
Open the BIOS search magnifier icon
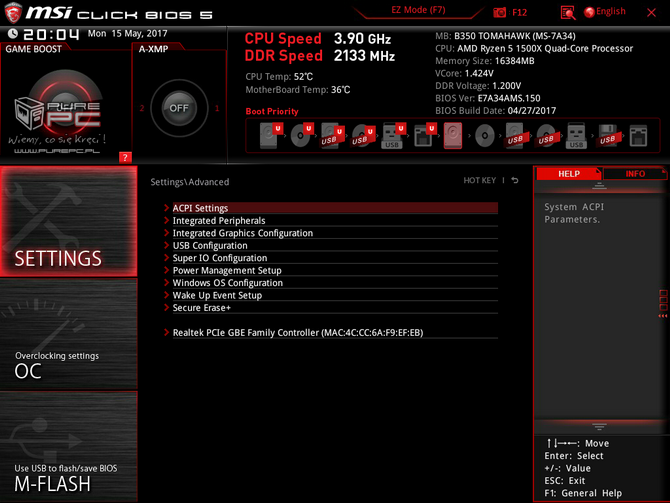coord(567,12)
